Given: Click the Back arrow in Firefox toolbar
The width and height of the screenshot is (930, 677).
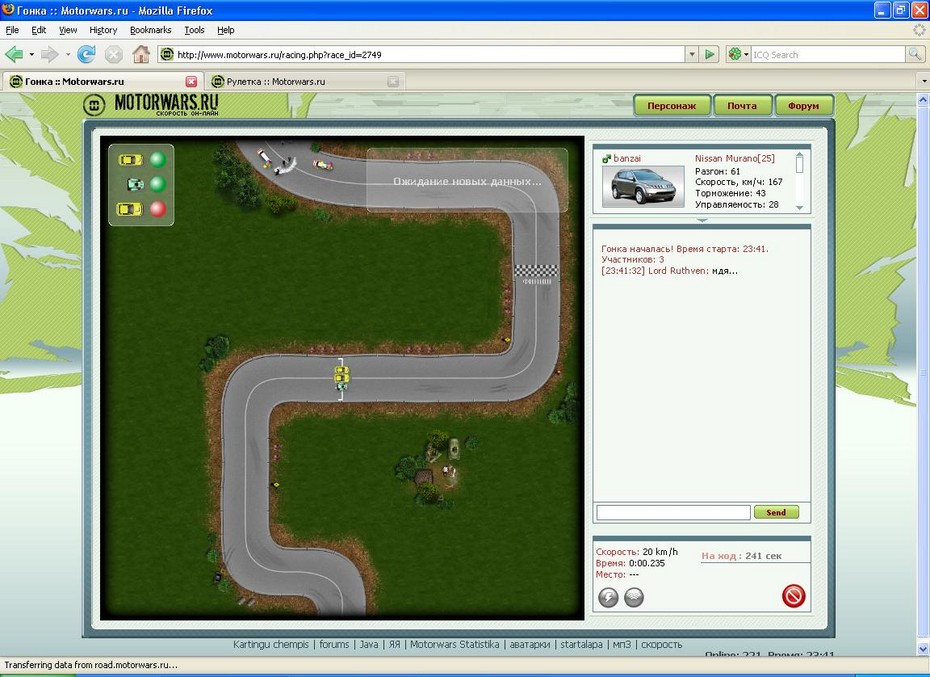Looking at the screenshot, I should pos(14,55).
